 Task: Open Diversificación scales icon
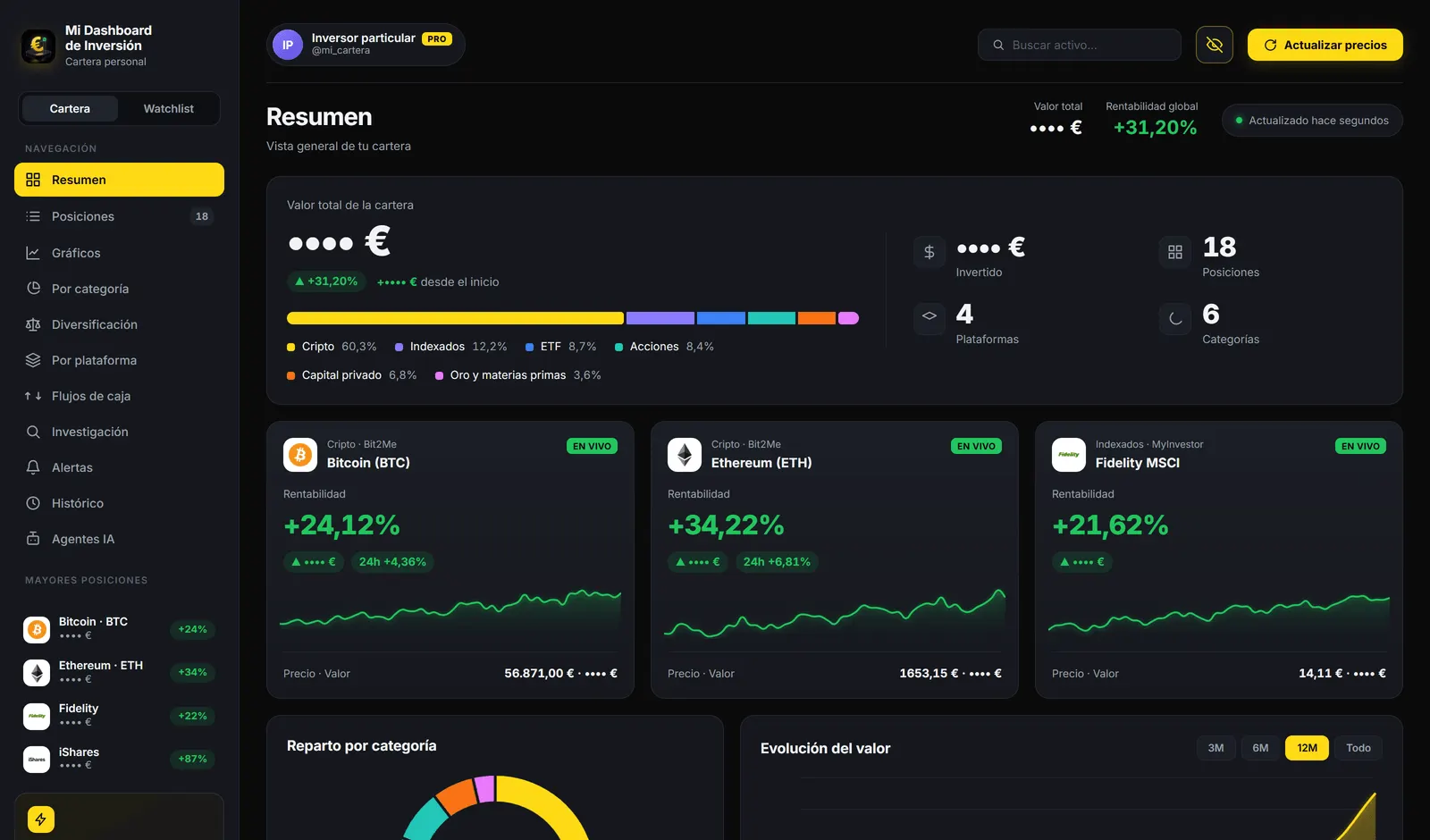33,324
